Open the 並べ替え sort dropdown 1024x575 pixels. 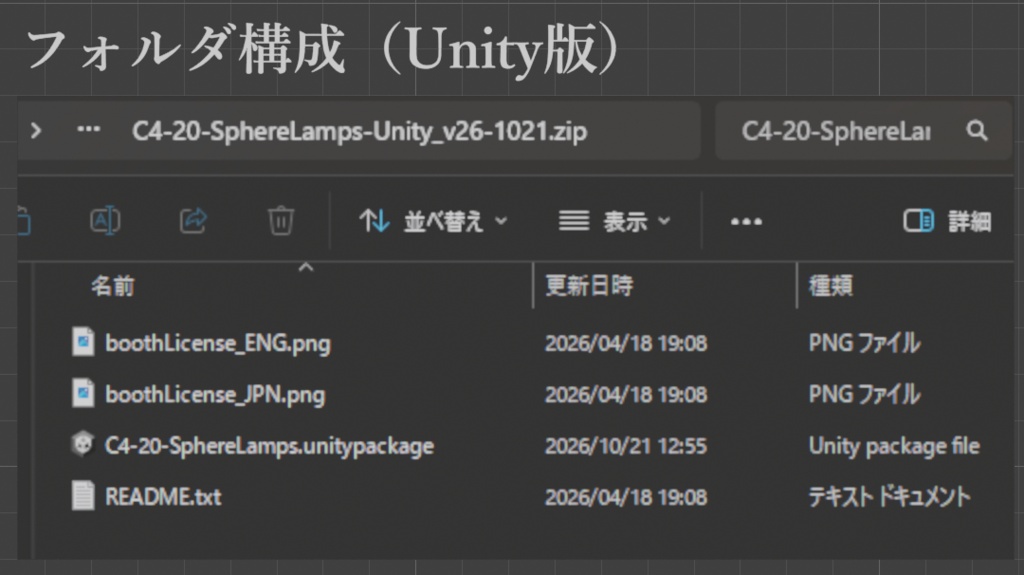point(434,222)
